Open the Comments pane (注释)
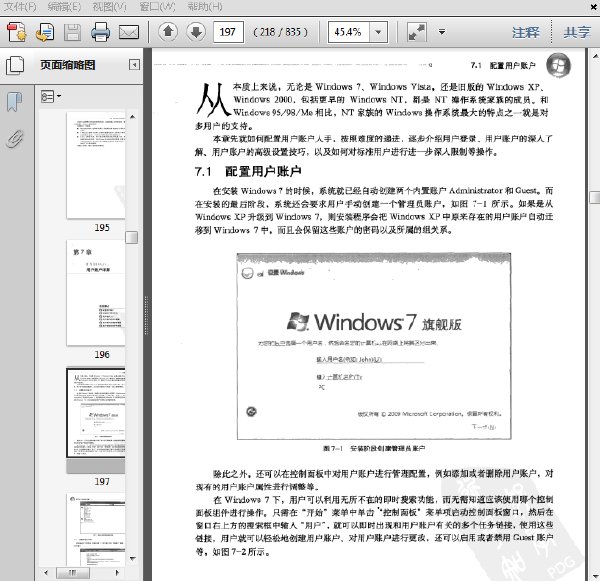This screenshot has height=581, width=600. pyautogui.click(x=526, y=32)
